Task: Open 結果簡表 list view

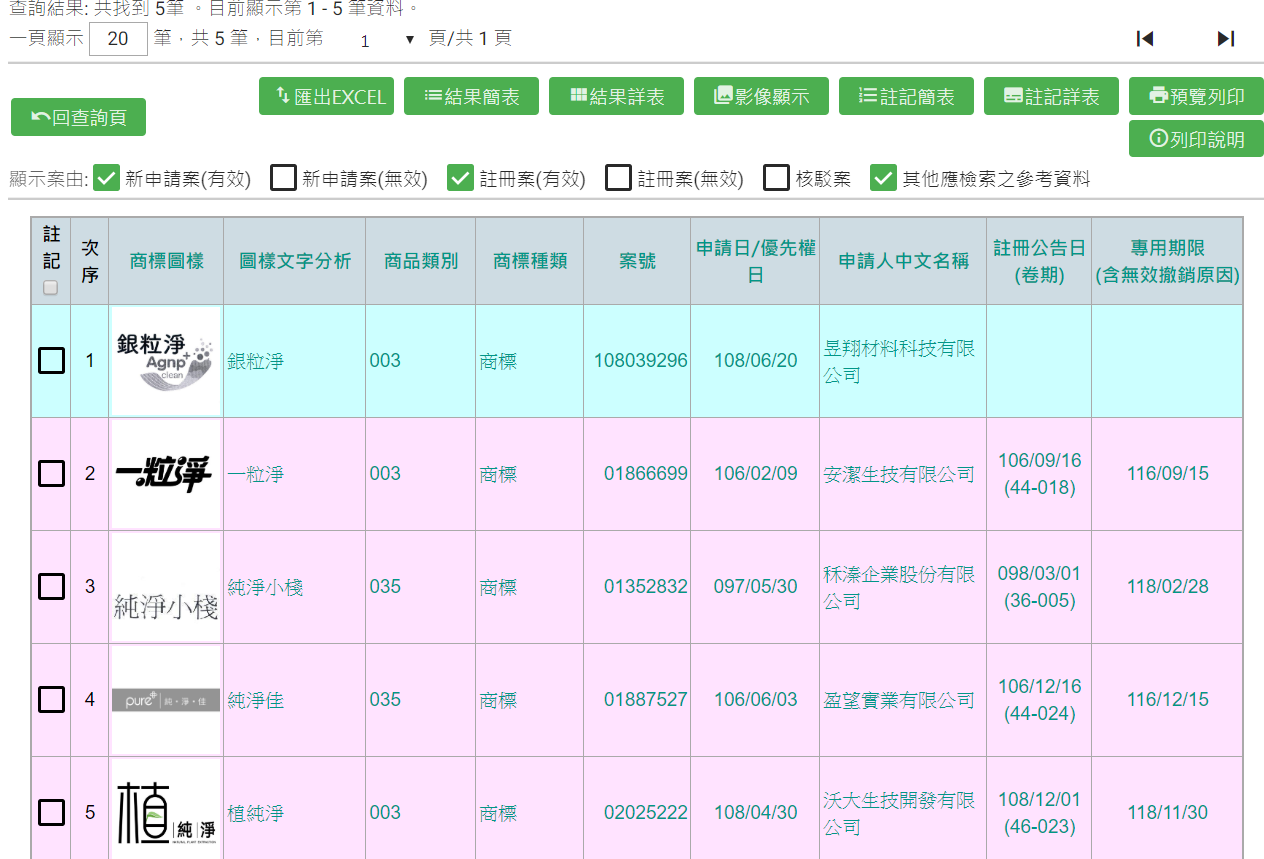Action: click(x=471, y=97)
